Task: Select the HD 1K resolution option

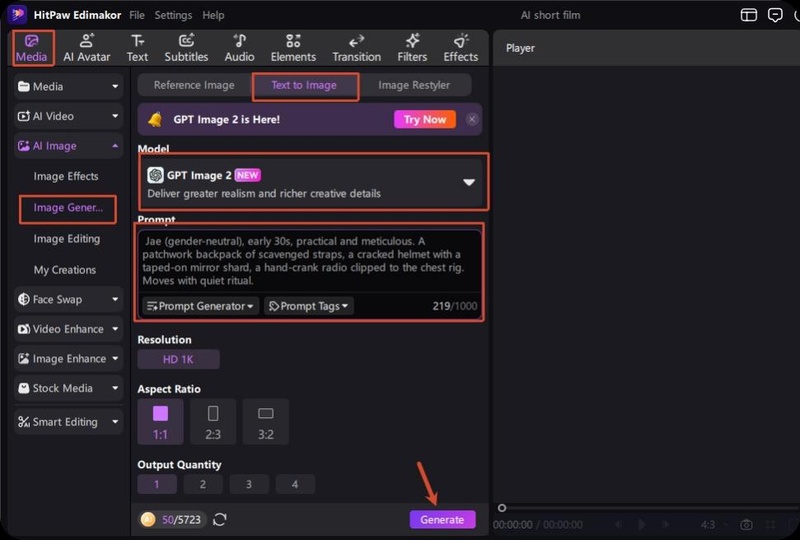Action: click(x=178, y=359)
